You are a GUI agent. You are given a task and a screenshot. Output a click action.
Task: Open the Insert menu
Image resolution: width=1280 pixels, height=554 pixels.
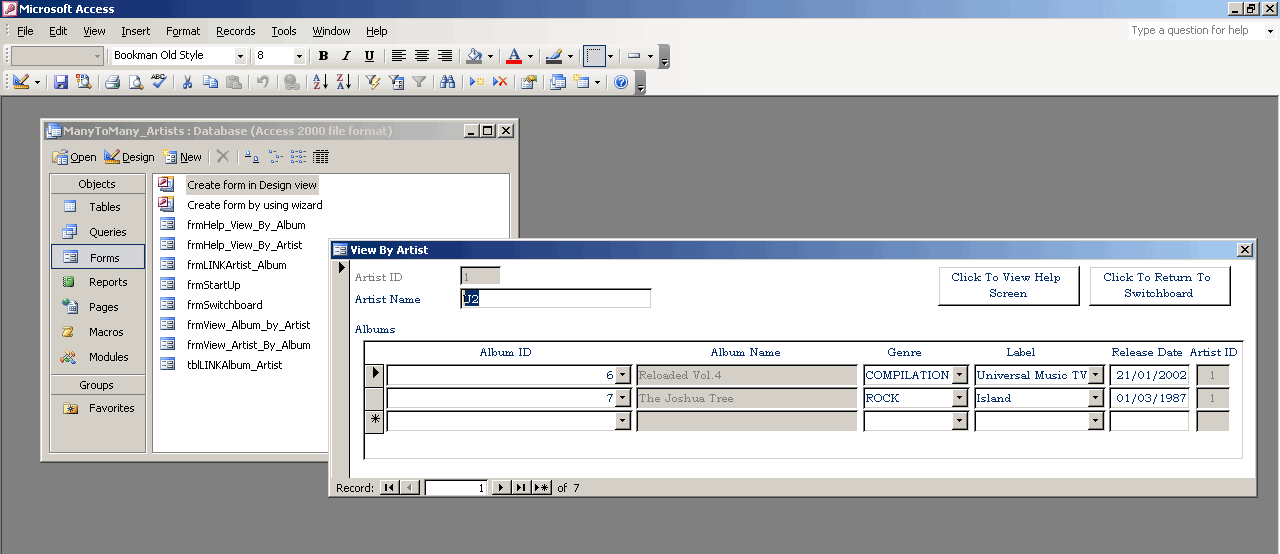[x=136, y=31]
